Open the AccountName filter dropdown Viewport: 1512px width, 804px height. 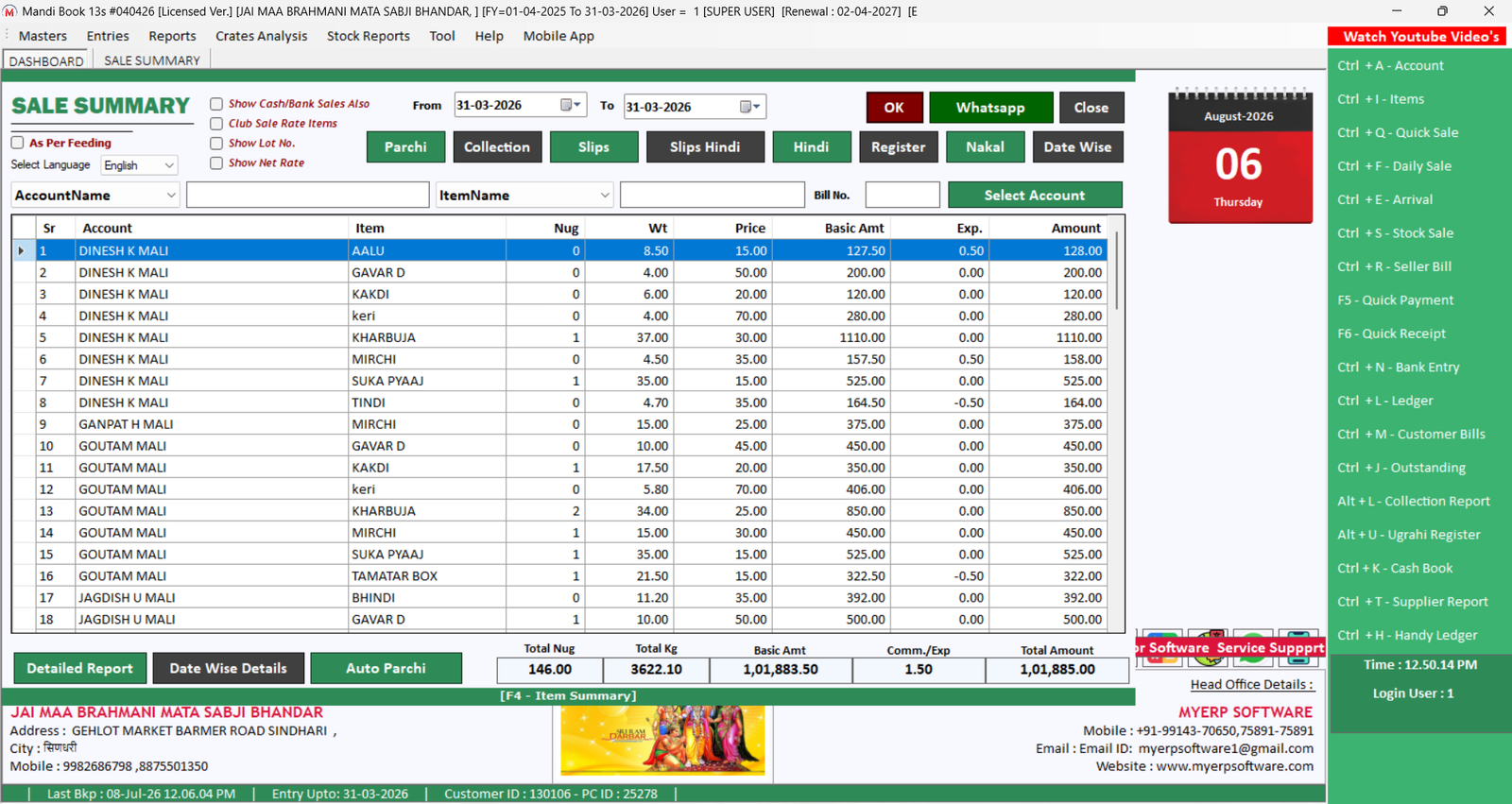pos(95,195)
